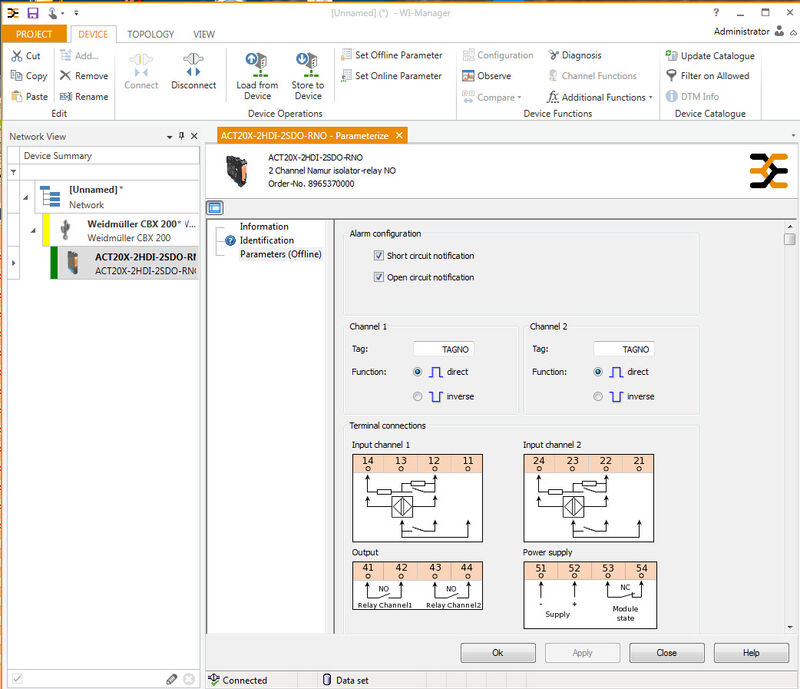Click the Channel 2 Tag input field
Viewport: 800px width, 689px height.
point(623,349)
